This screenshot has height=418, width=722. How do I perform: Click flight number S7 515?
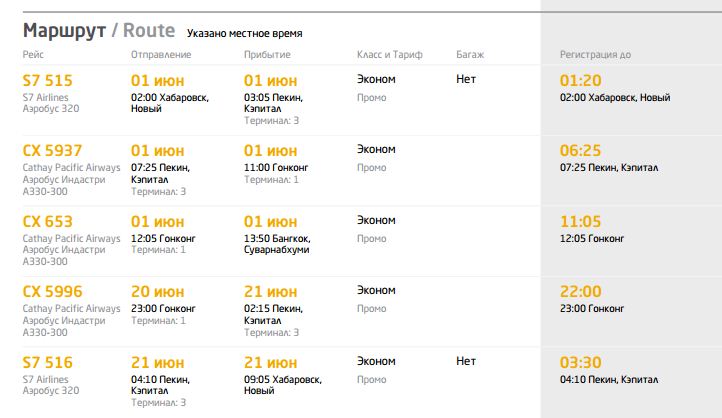pos(48,80)
